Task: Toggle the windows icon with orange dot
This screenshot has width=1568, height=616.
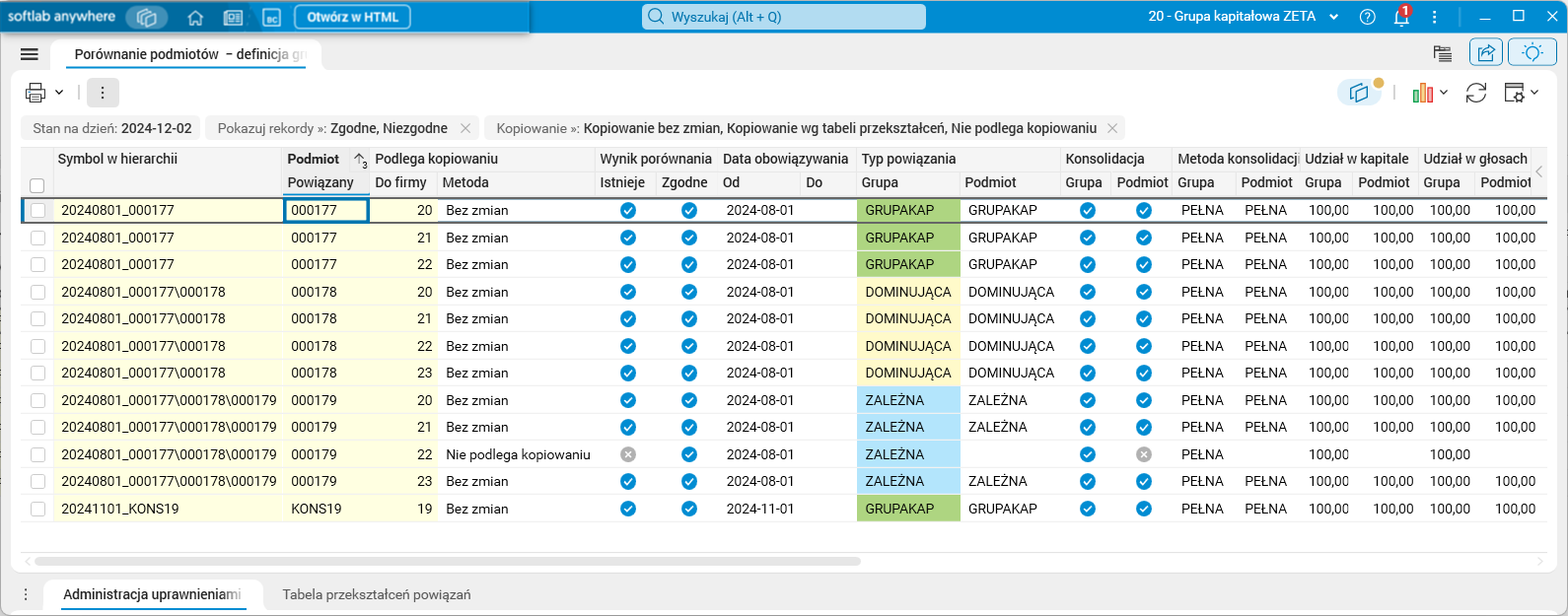Action: (1360, 93)
